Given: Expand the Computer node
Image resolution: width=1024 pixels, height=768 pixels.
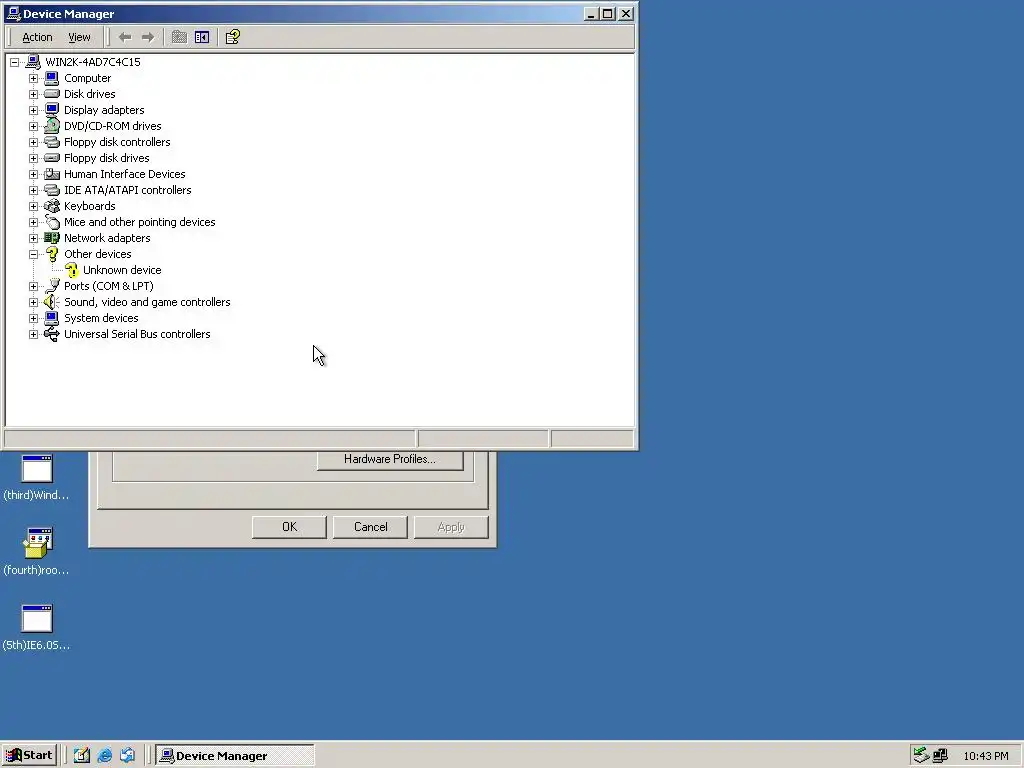Looking at the screenshot, I should 33,78.
